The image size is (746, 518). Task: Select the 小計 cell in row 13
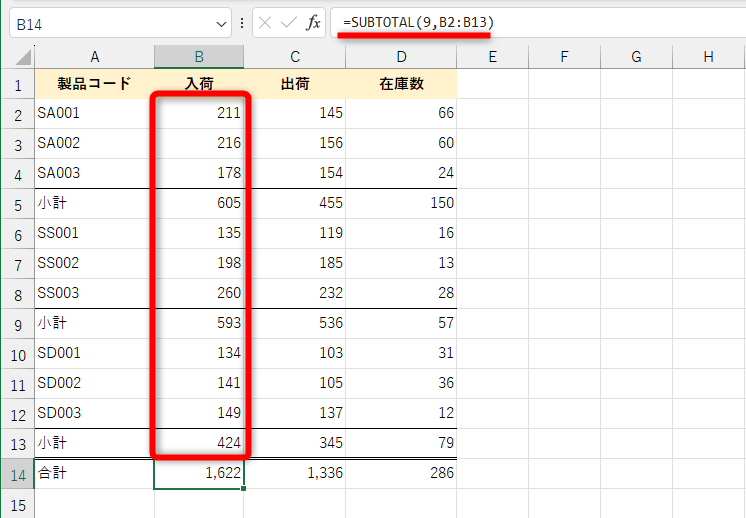point(95,443)
